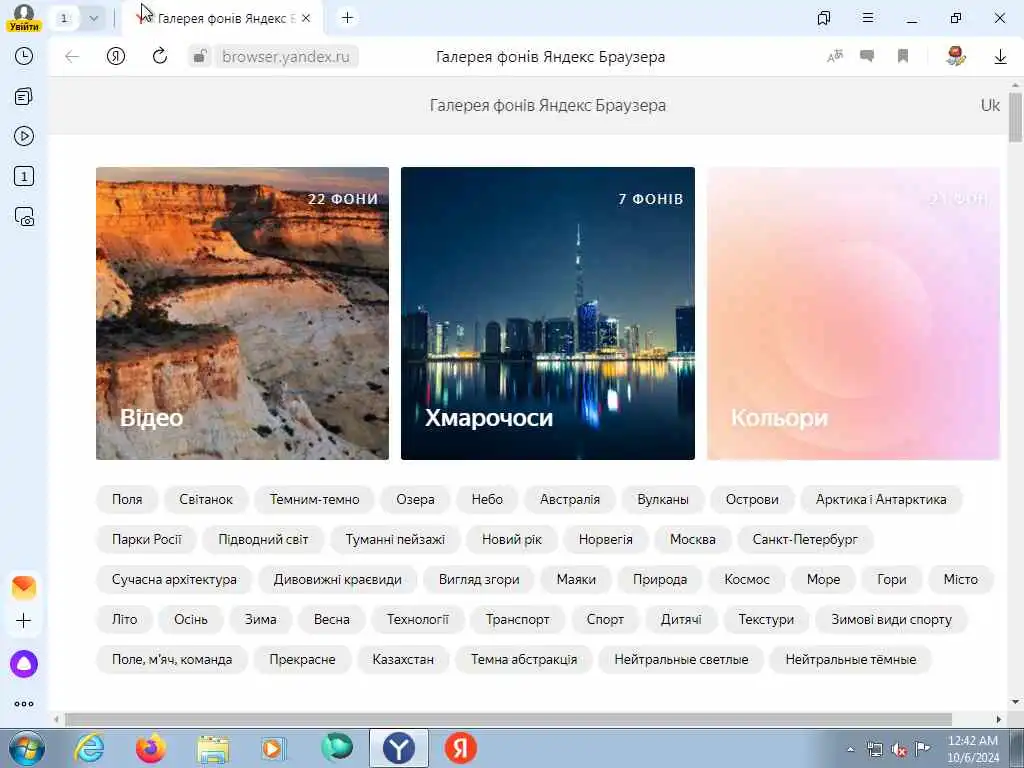The height and width of the screenshot is (768, 1024).
Task: Reload the page
Action: pyautogui.click(x=160, y=56)
